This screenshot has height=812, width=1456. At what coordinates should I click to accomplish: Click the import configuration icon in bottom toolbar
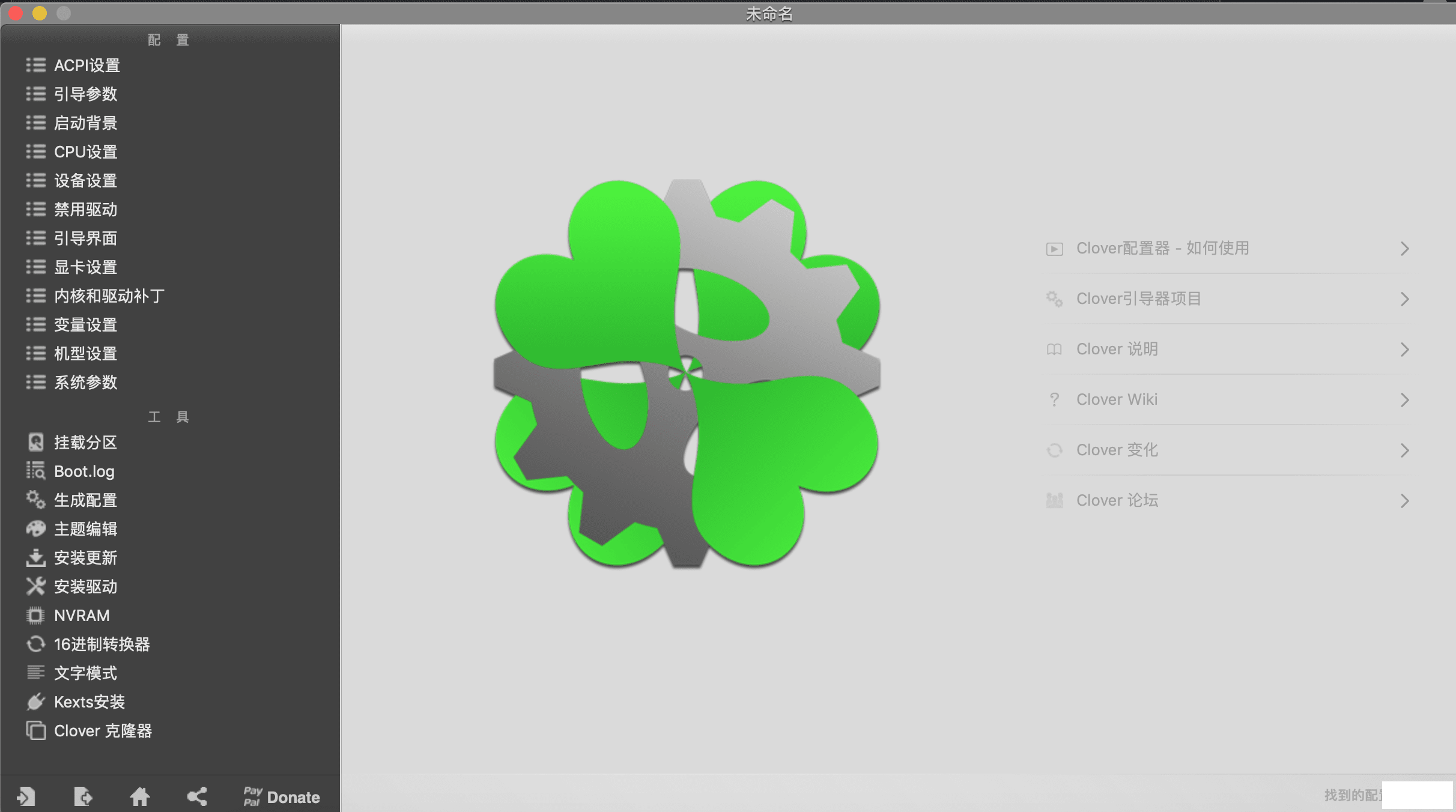coord(26,797)
